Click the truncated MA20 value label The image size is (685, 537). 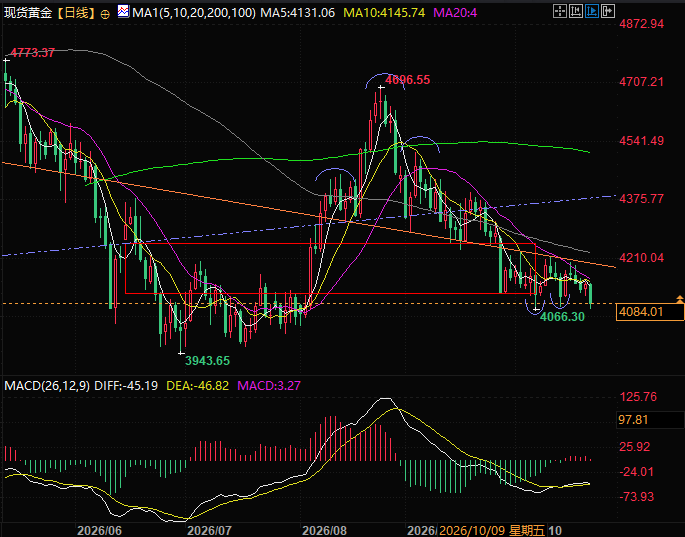click(x=455, y=13)
